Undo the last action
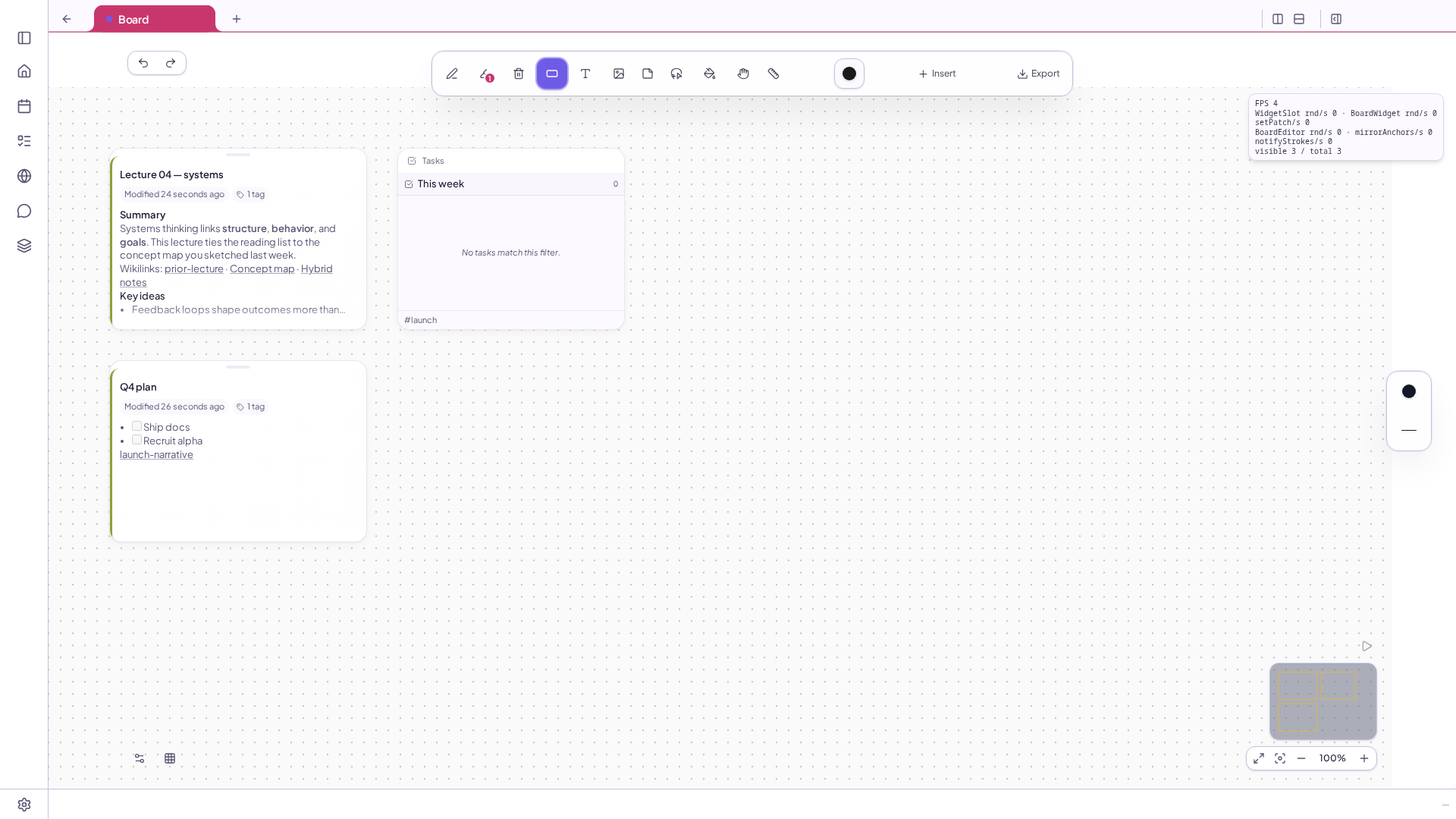This screenshot has height=819, width=1456. (x=143, y=63)
